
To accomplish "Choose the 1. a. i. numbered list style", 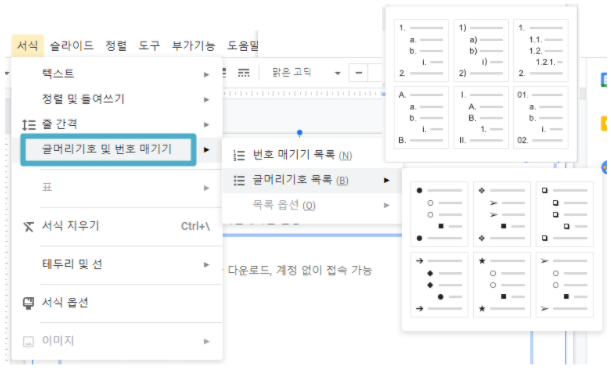I will (421, 51).
